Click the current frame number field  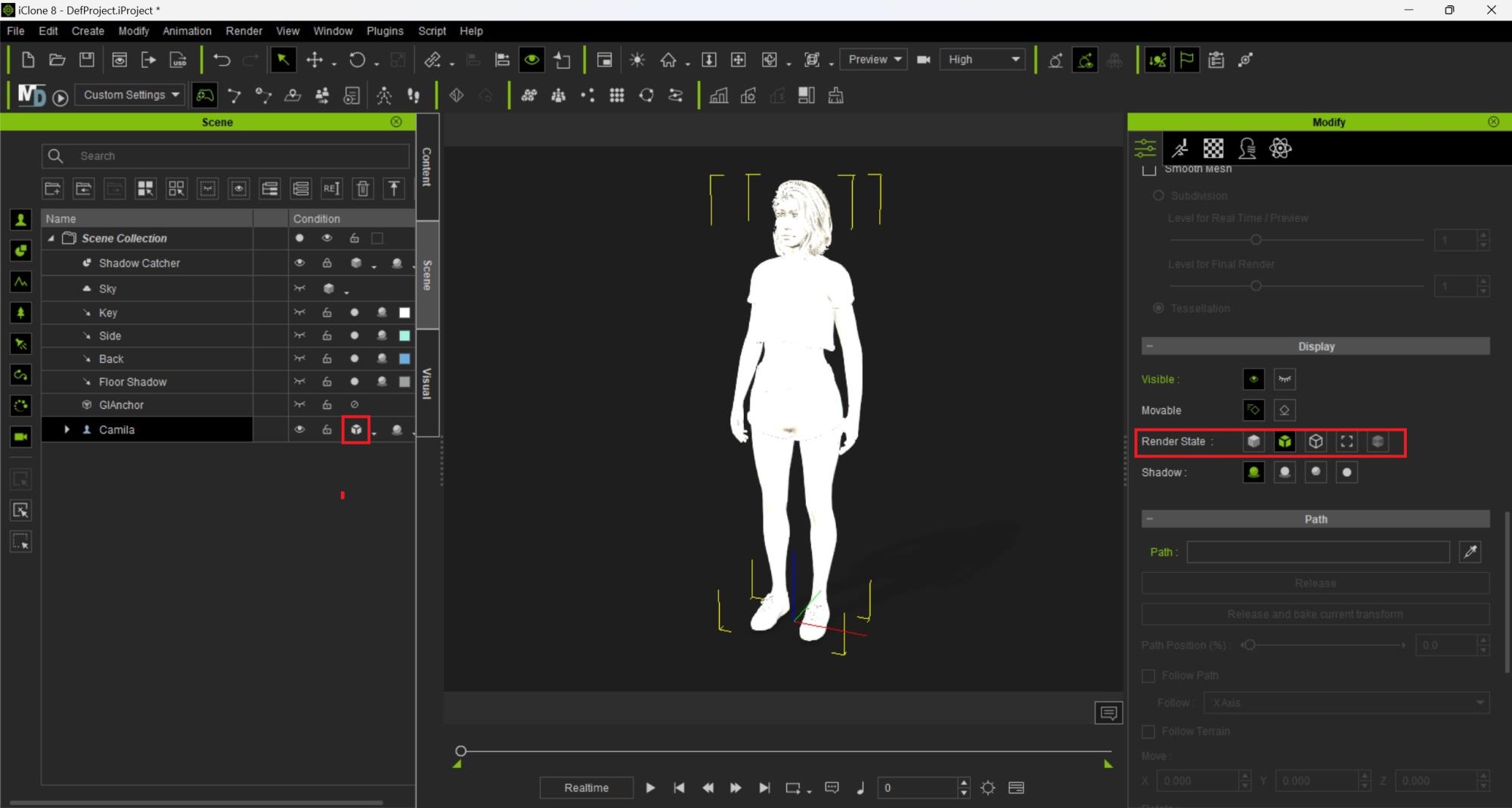coord(918,788)
